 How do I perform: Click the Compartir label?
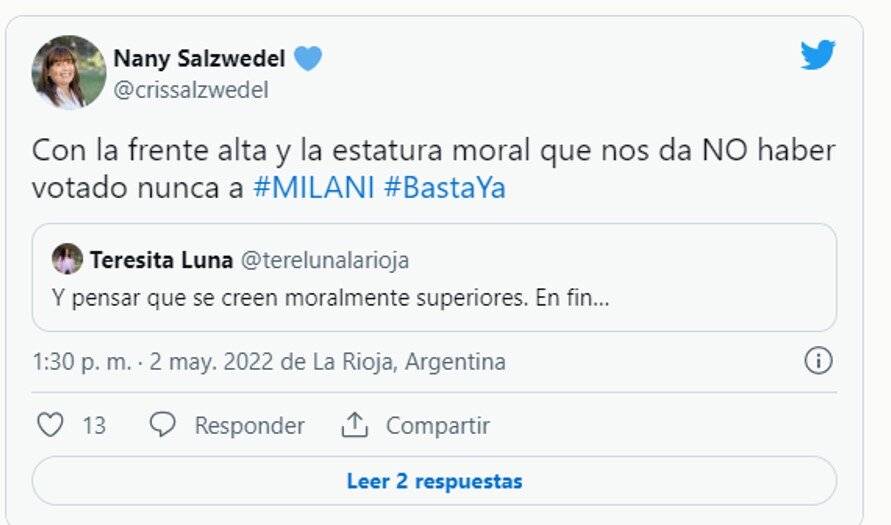pyautogui.click(x=438, y=425)
